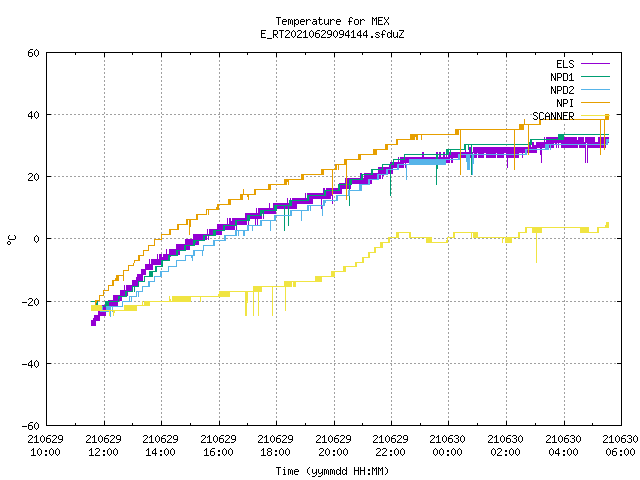Select the filename E_RT20210629094144.sfduZ
This screenshot has width=640, height=480.
pos(332,34)
